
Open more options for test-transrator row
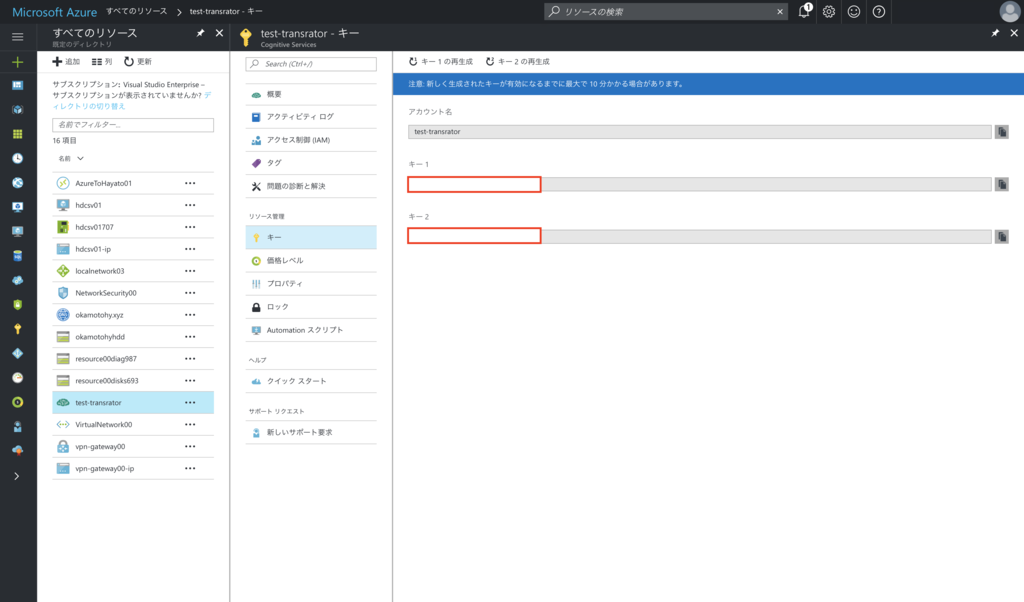click(x=190, y=403)
